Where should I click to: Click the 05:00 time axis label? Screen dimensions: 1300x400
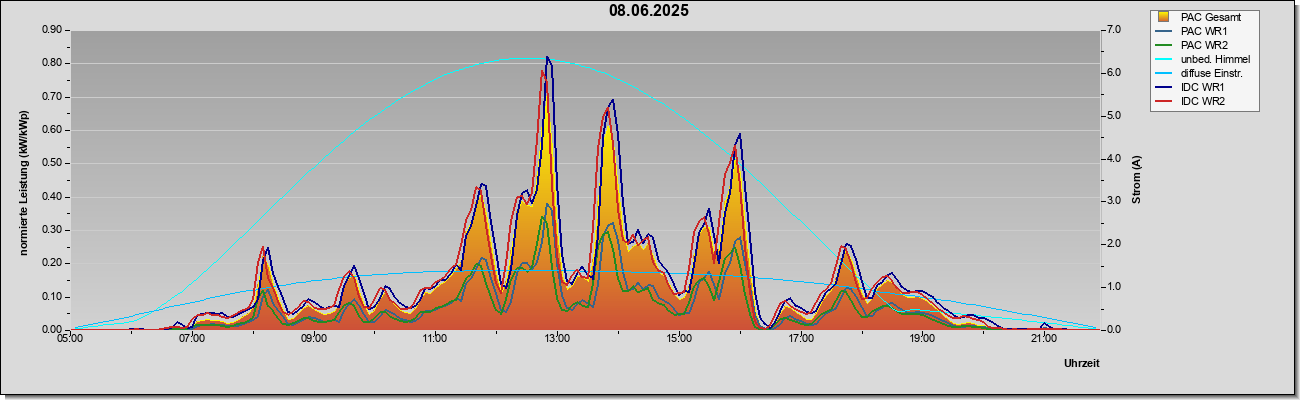70,339
